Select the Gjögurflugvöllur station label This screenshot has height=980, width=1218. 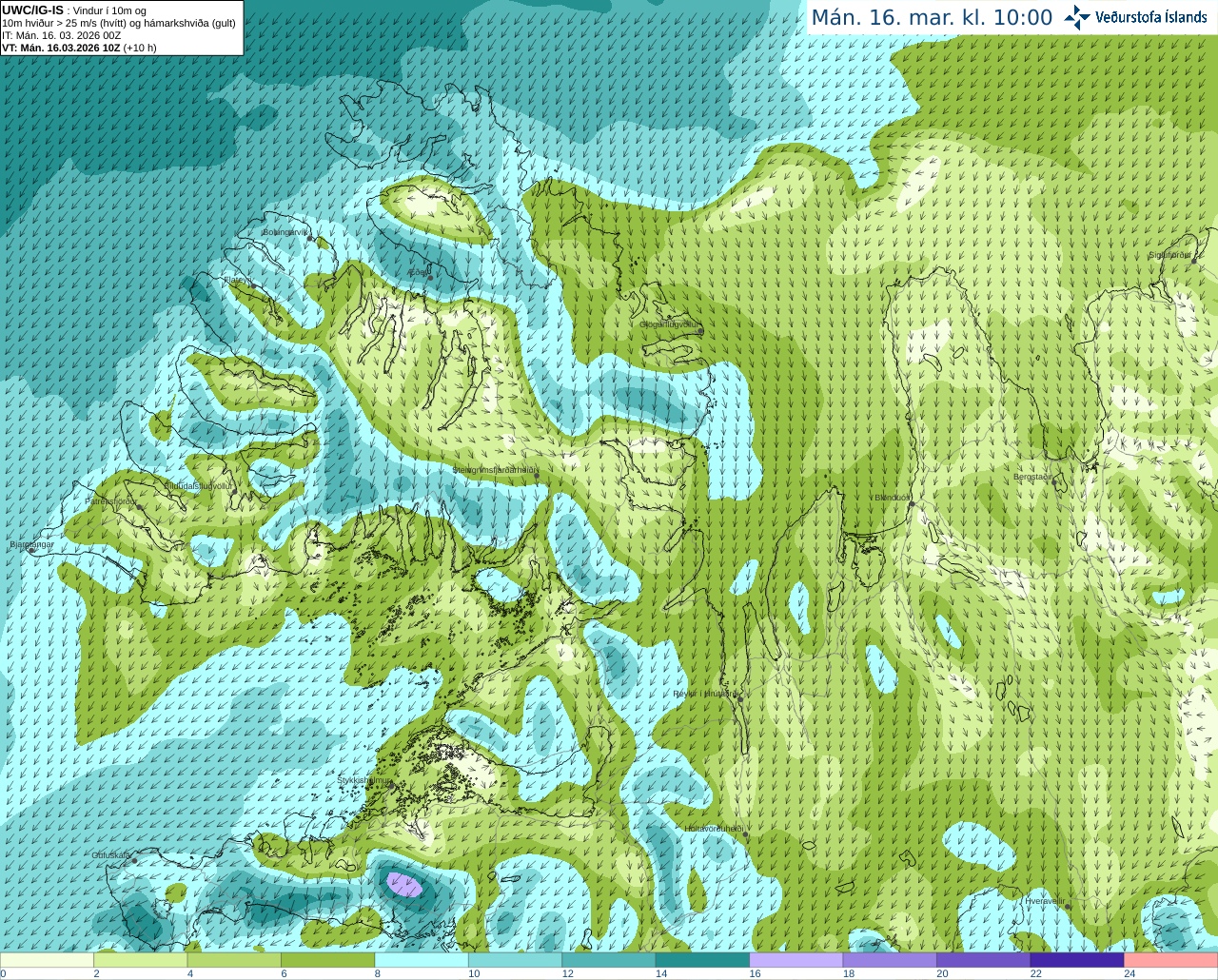670,324
